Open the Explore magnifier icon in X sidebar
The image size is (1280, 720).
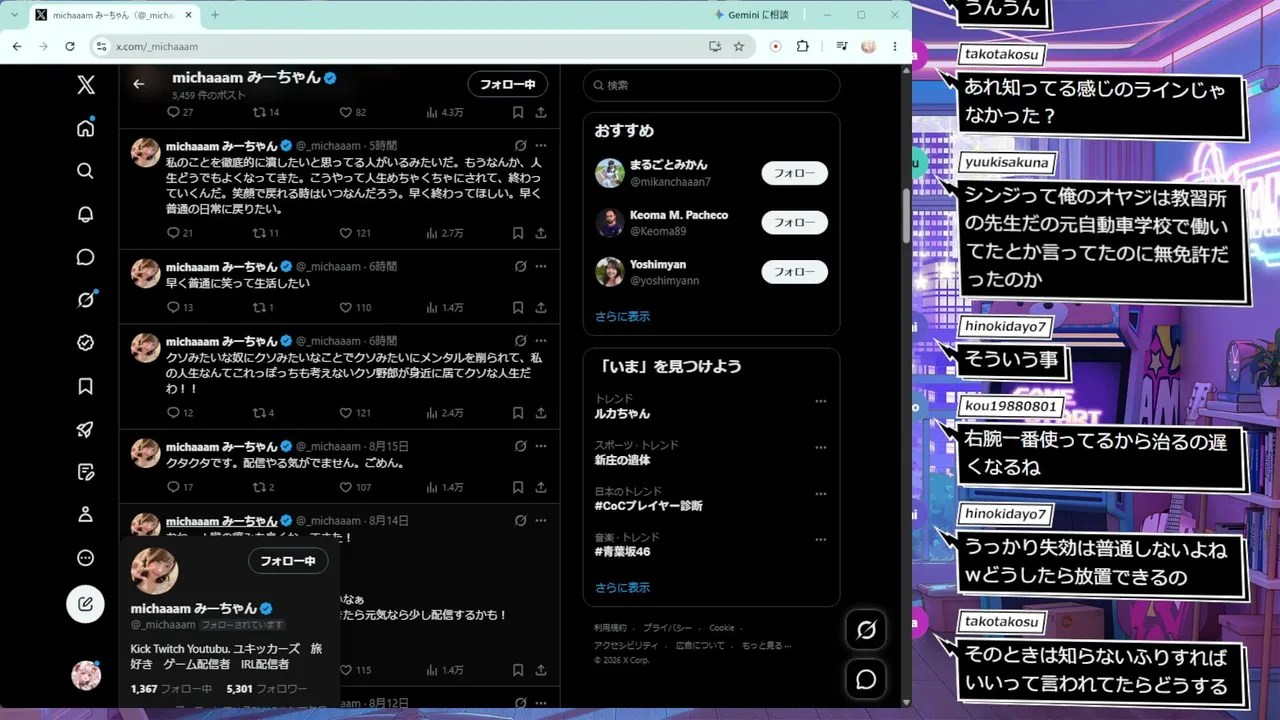coord(86,171)
